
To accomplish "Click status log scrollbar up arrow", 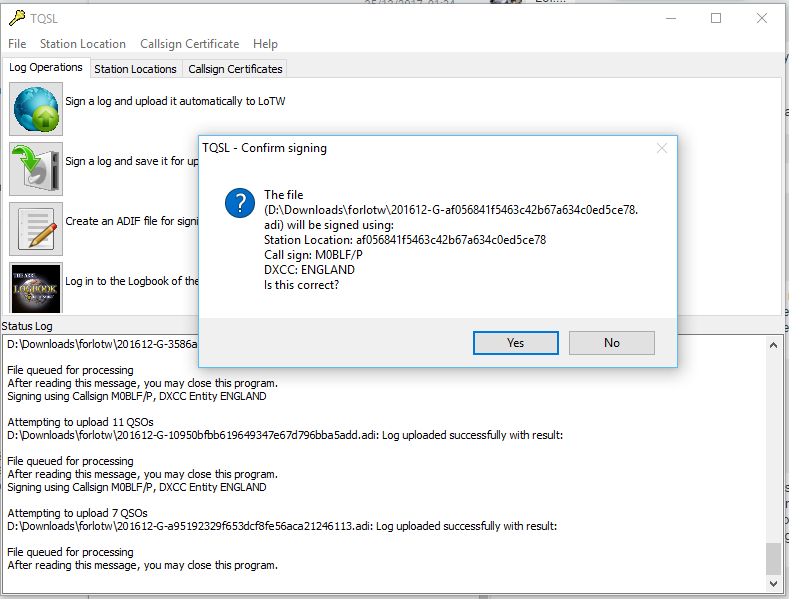I will pos(773,345).
